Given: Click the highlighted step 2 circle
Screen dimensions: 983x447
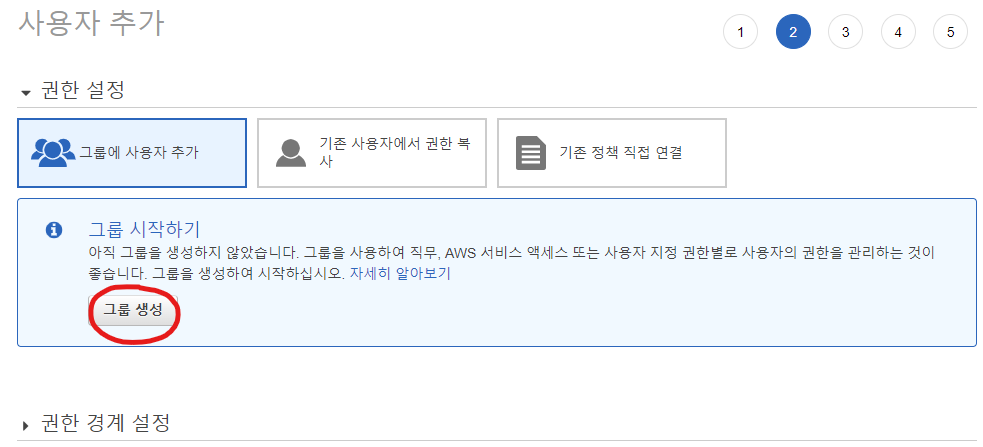Looking at the screenshot, I should tap(793, 31).
